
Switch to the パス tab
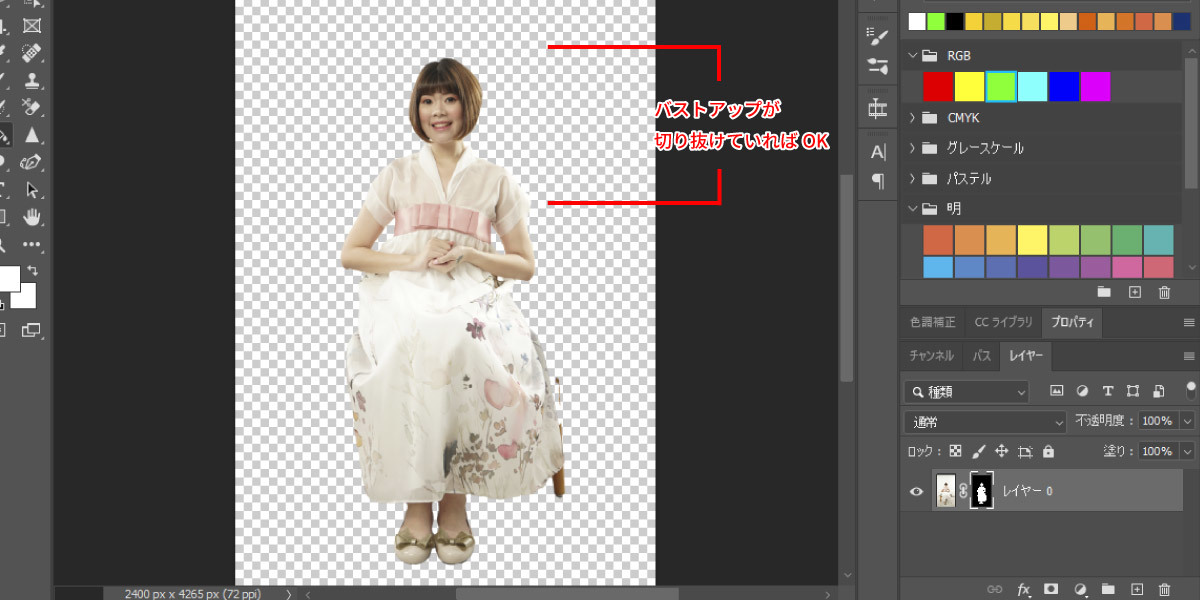[x=982, y=356]
